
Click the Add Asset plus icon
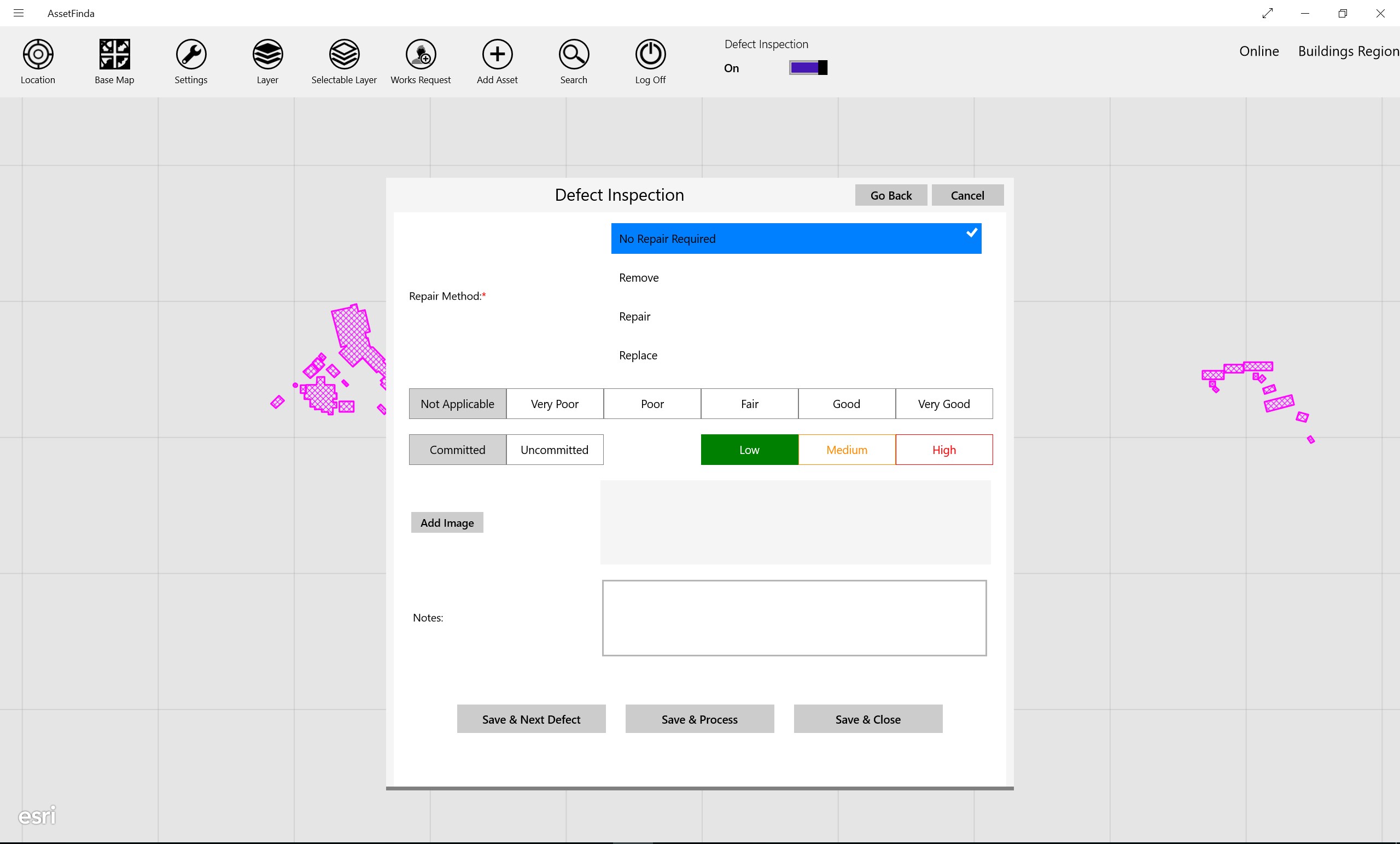pyautogui.click(x=497, y=55)
